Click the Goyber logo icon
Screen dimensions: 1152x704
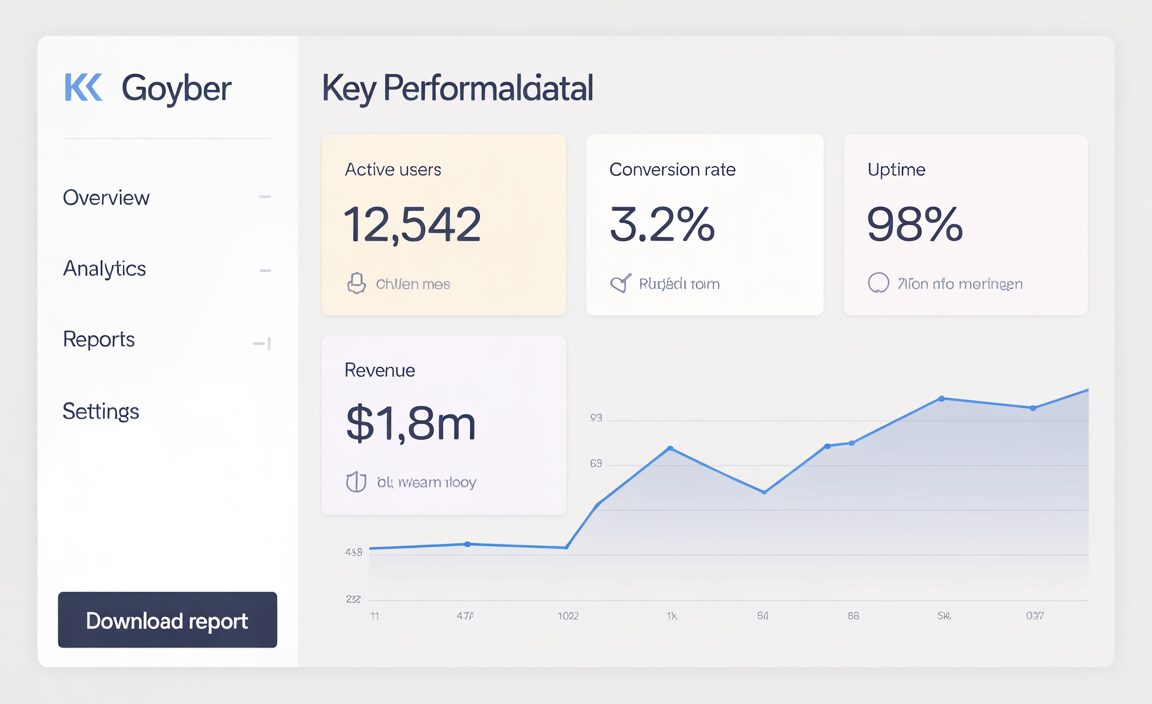(83, 88)
